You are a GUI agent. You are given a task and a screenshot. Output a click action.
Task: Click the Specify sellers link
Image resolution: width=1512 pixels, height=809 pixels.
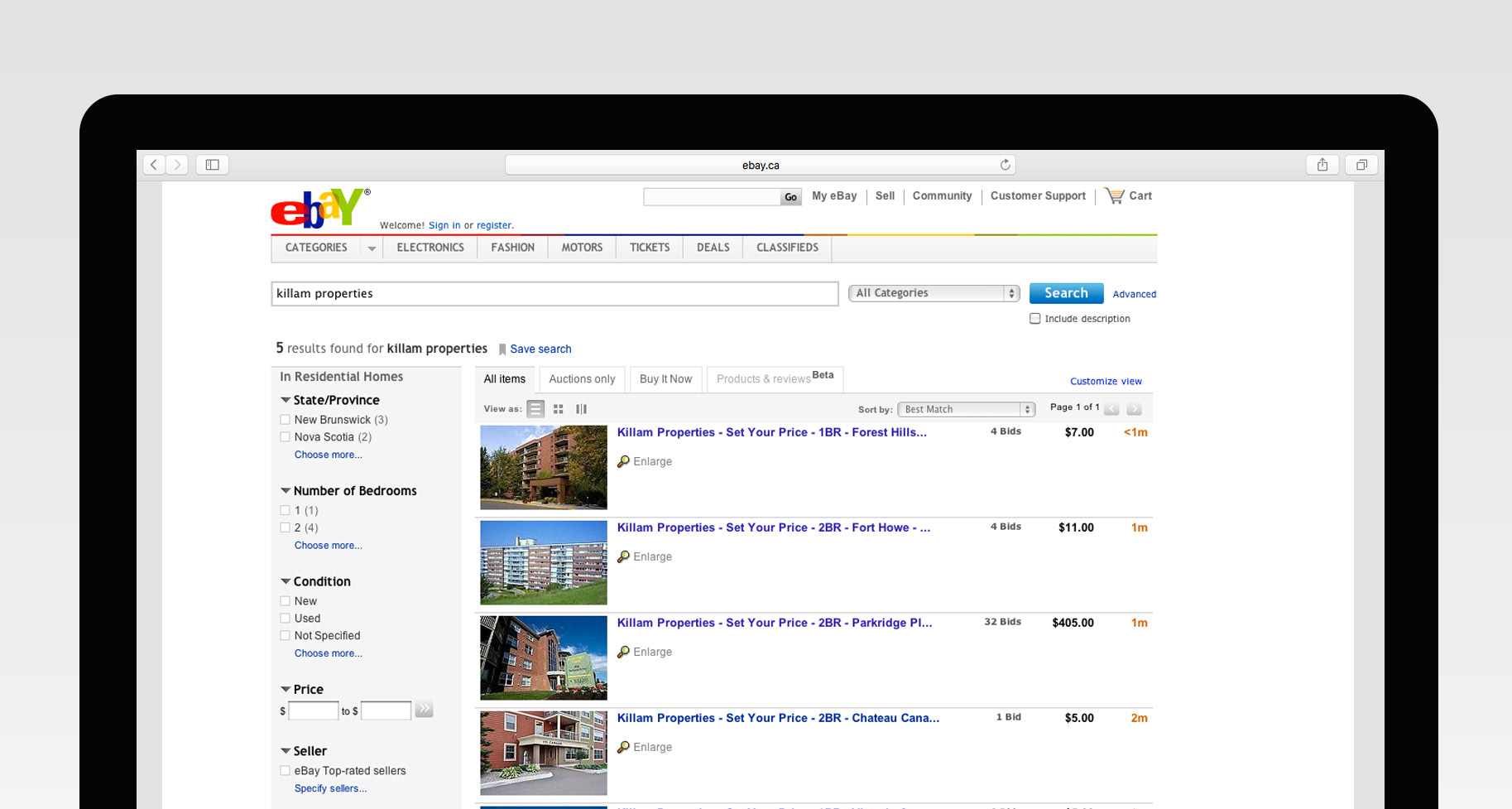point(330,789)
